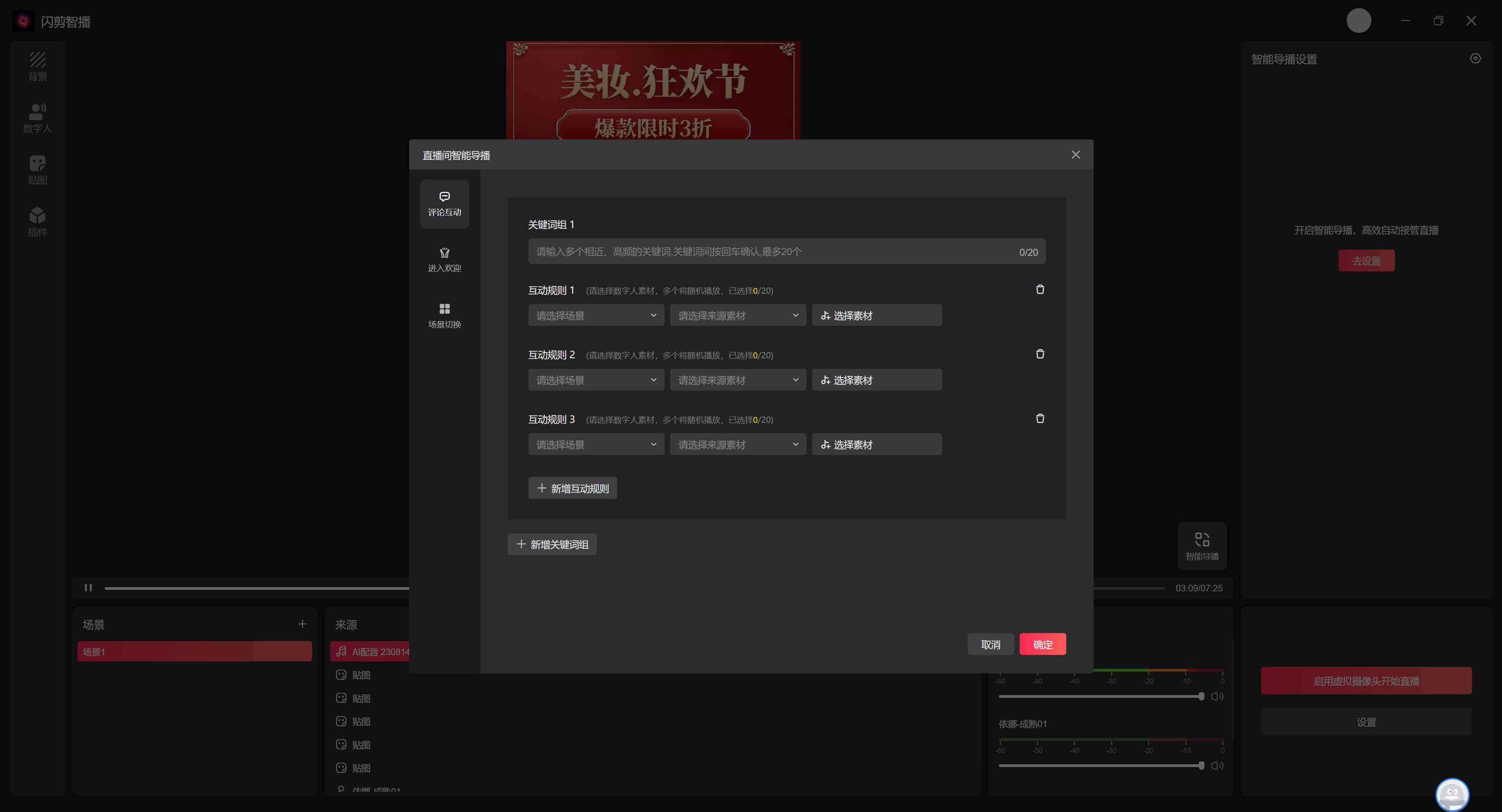This screenshot has height=812, width=1502.
Task: Click the 去设置 button in the right panel
Action: tap(1366, 261)
